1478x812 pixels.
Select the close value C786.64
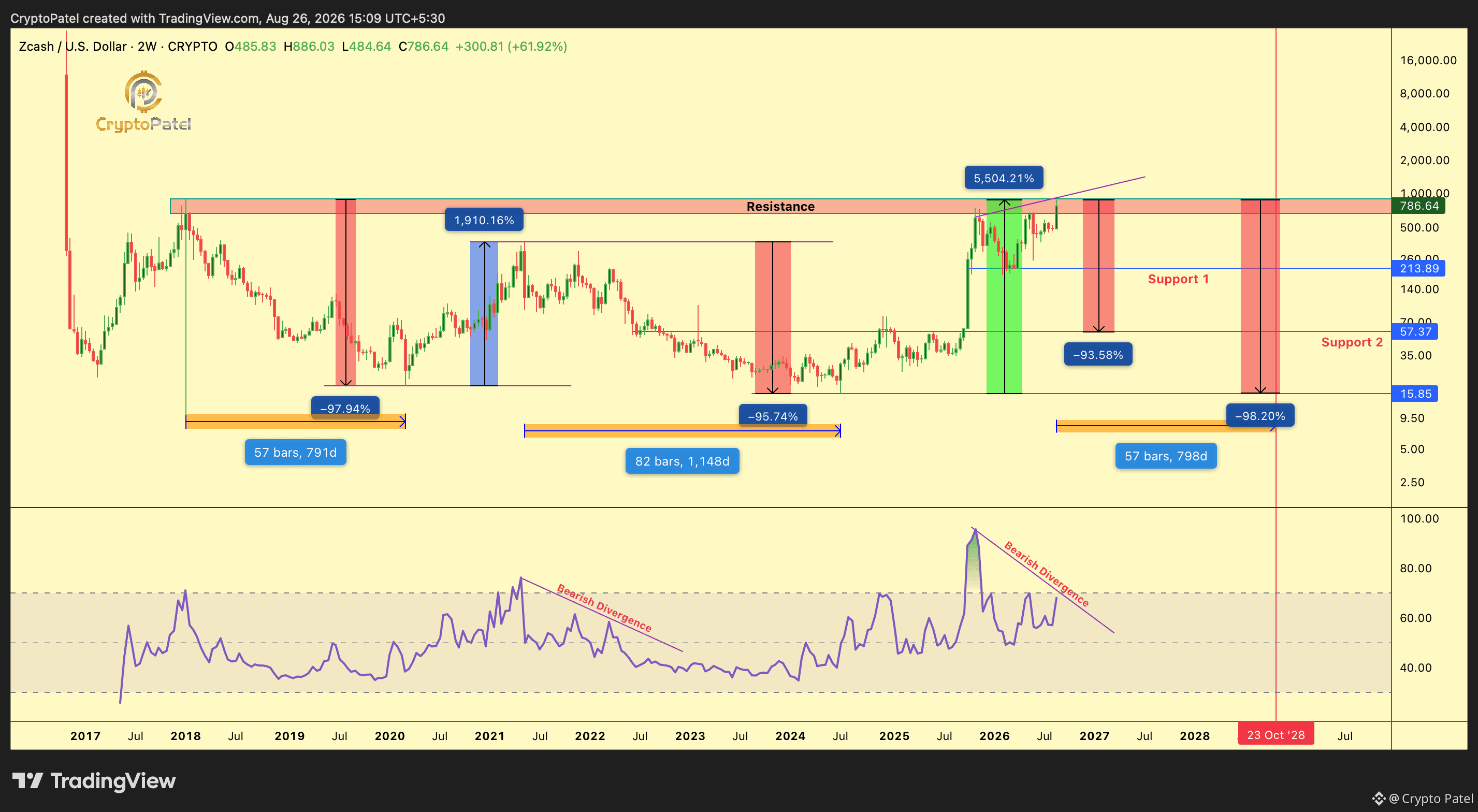point(424,47)
